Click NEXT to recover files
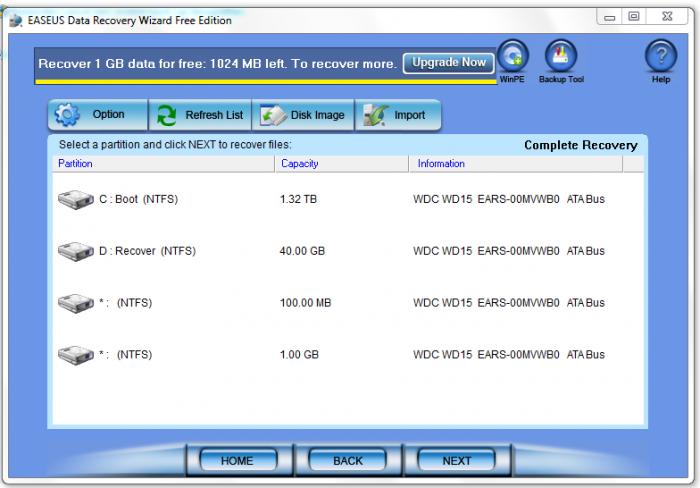Screen dimensions: 700x488 [x=456, y=460]
